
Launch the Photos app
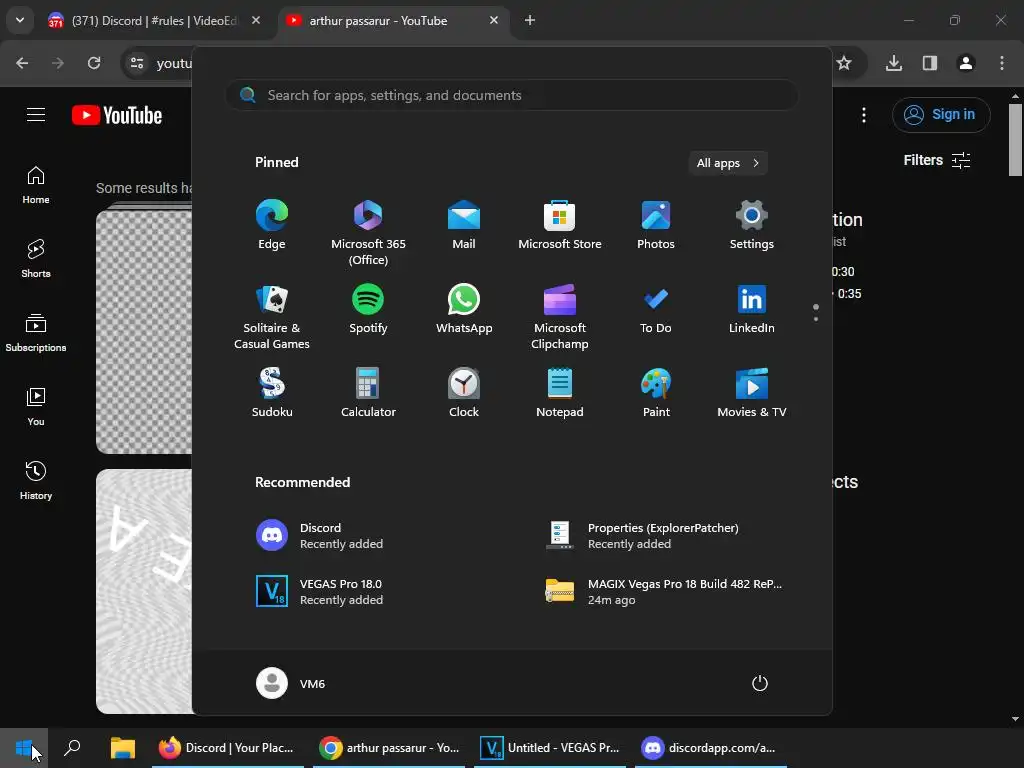(x=656, y=225)
